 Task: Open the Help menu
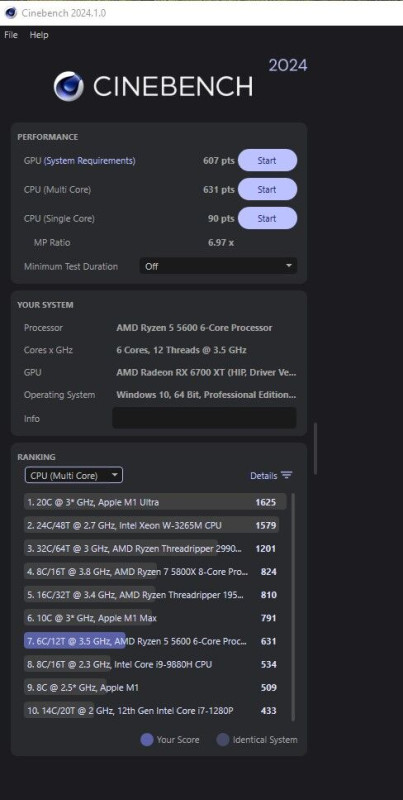(39, 35)
